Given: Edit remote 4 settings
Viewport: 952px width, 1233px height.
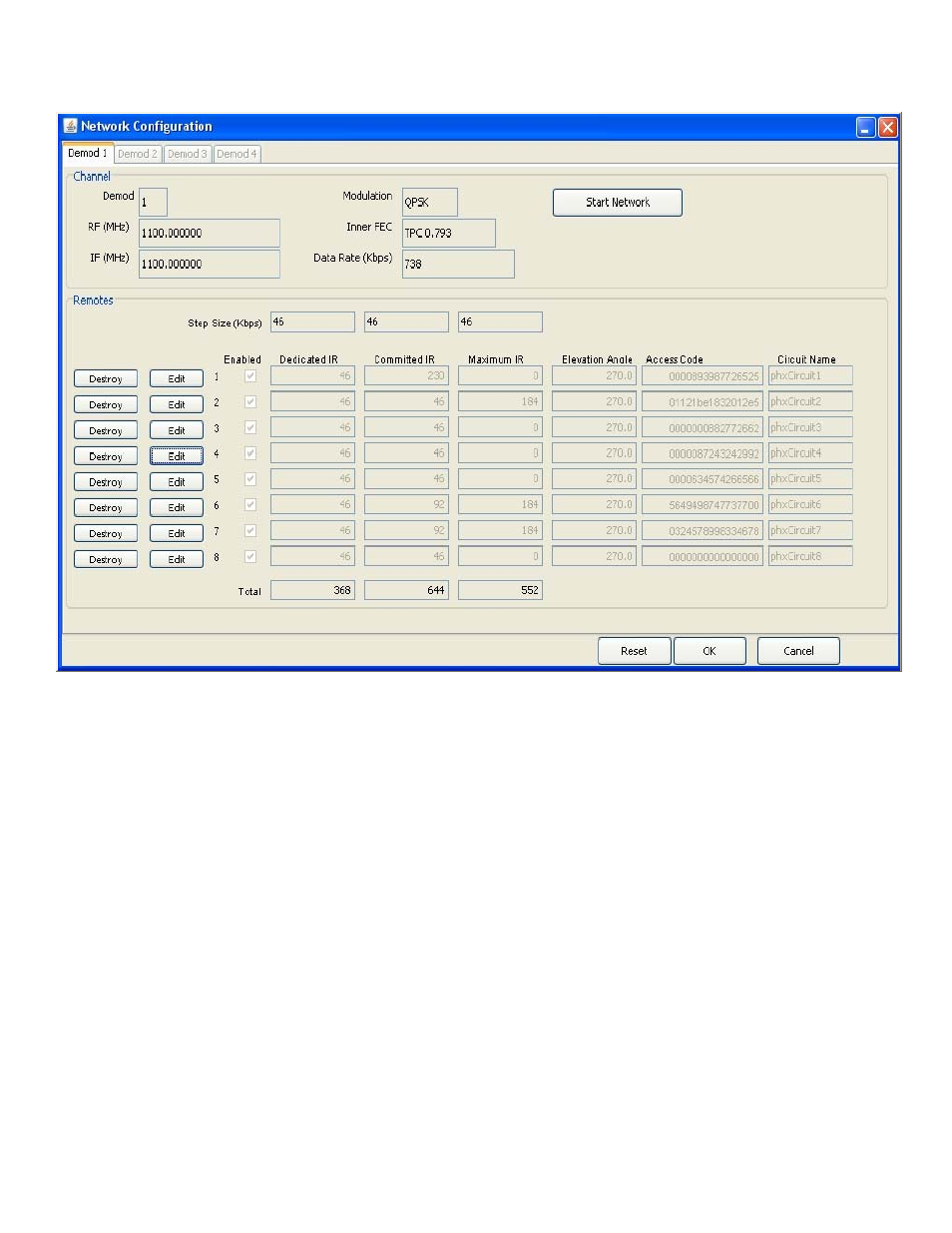Looking at the screenshot, I should (177, 456).
